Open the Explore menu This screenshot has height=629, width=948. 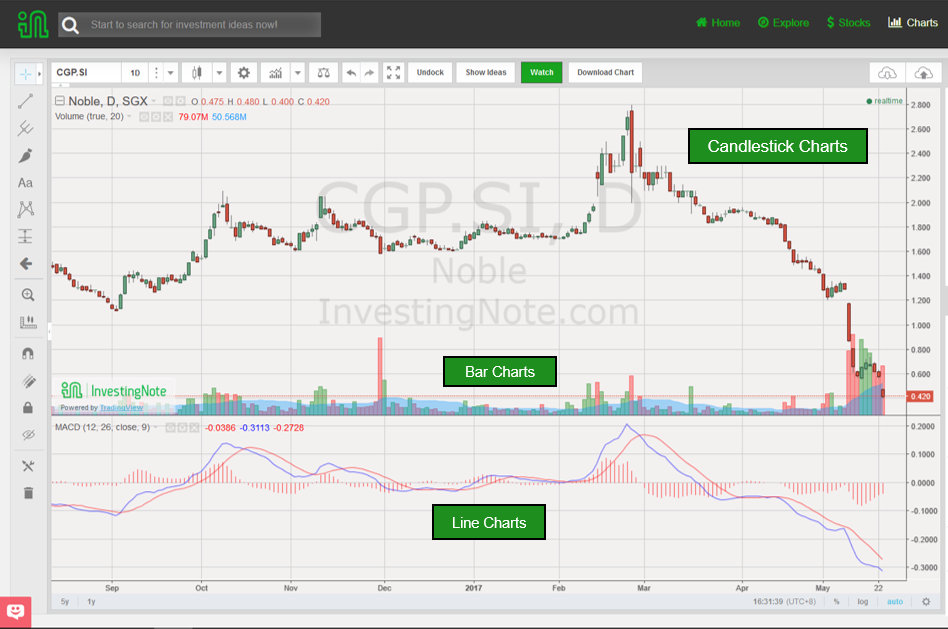tap(783, 23)
